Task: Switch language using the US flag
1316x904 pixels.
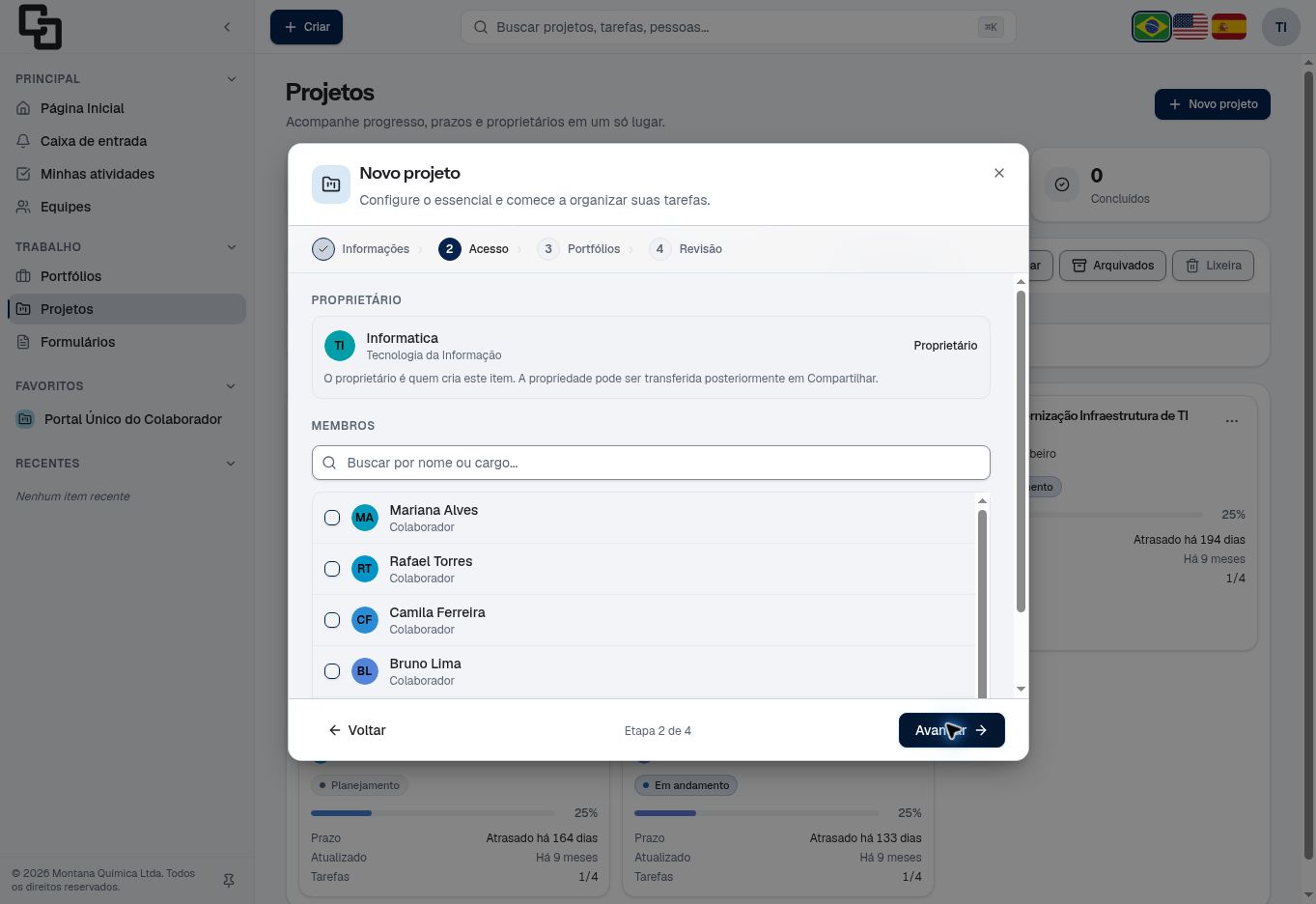Action: [x=1190, y=27]
